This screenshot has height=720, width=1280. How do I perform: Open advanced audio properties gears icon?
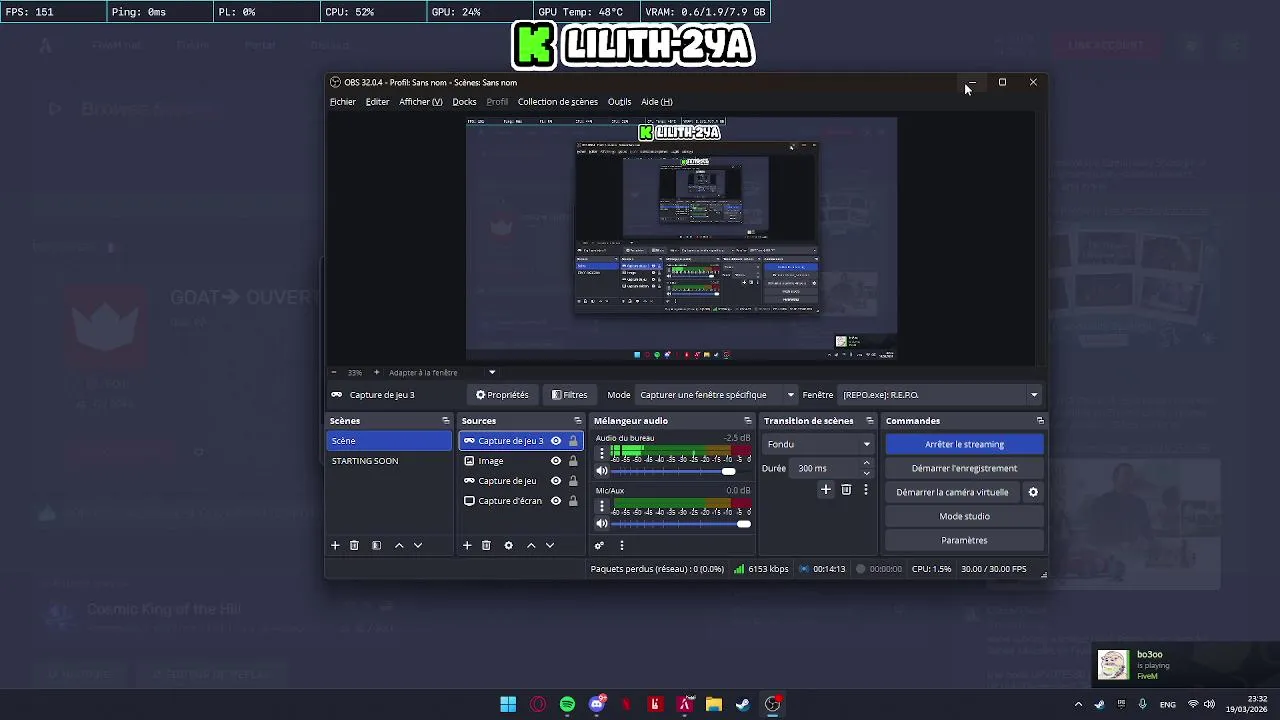click(599, 545)
